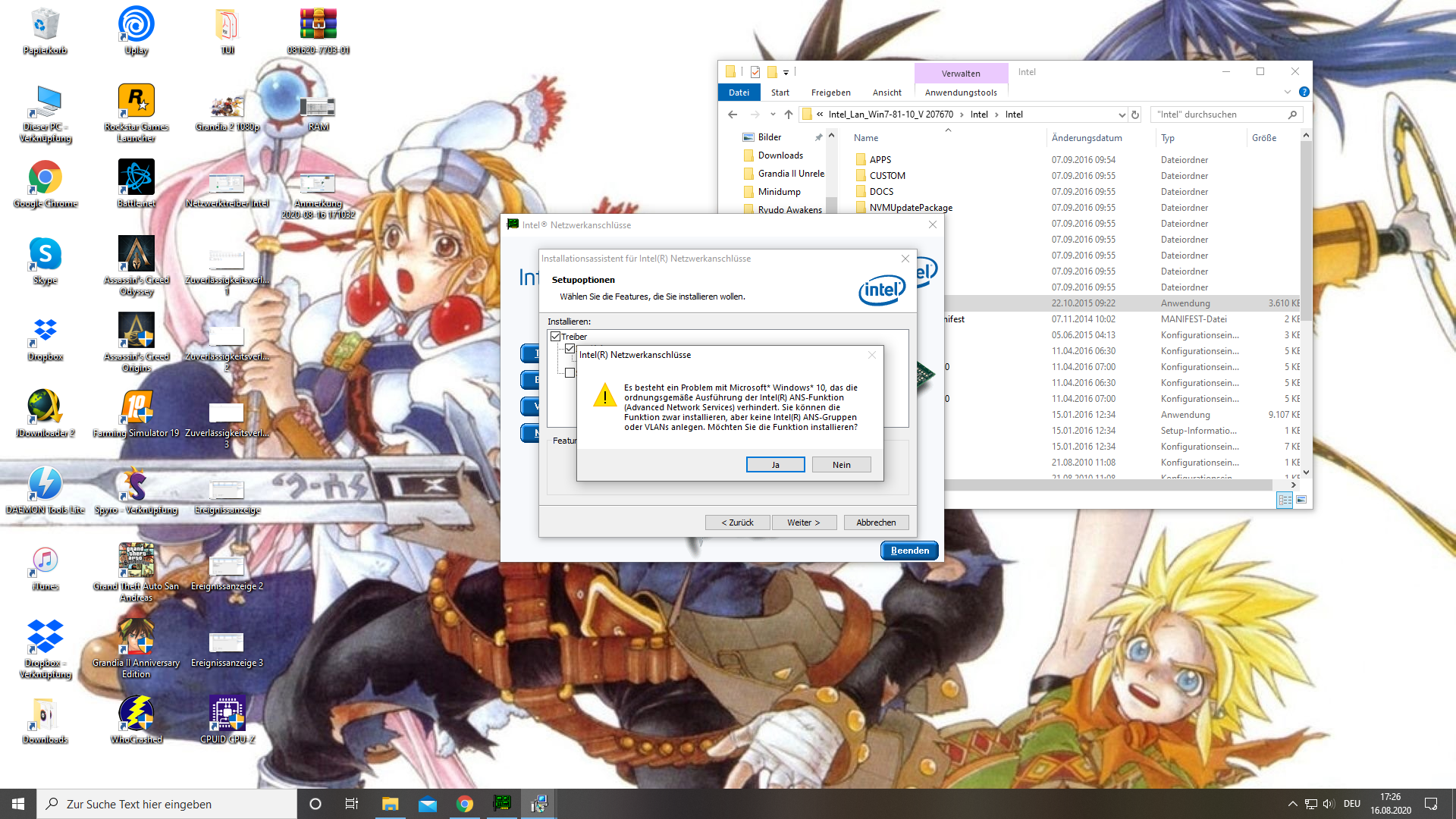Open the Google Chrome desktop shortcut
Image resolution: width=1456 pixels, height=819 pixels.
(45, 184)
